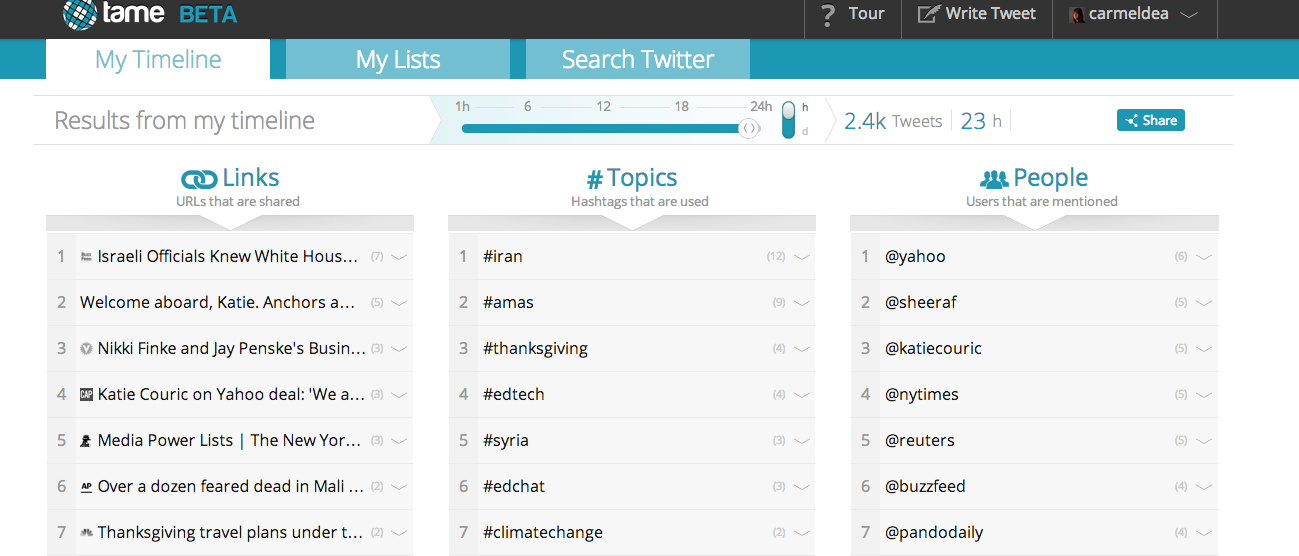Viewport: 1299px width, 556px height.
Task: Click the Links chain icon
Action: 199,179
